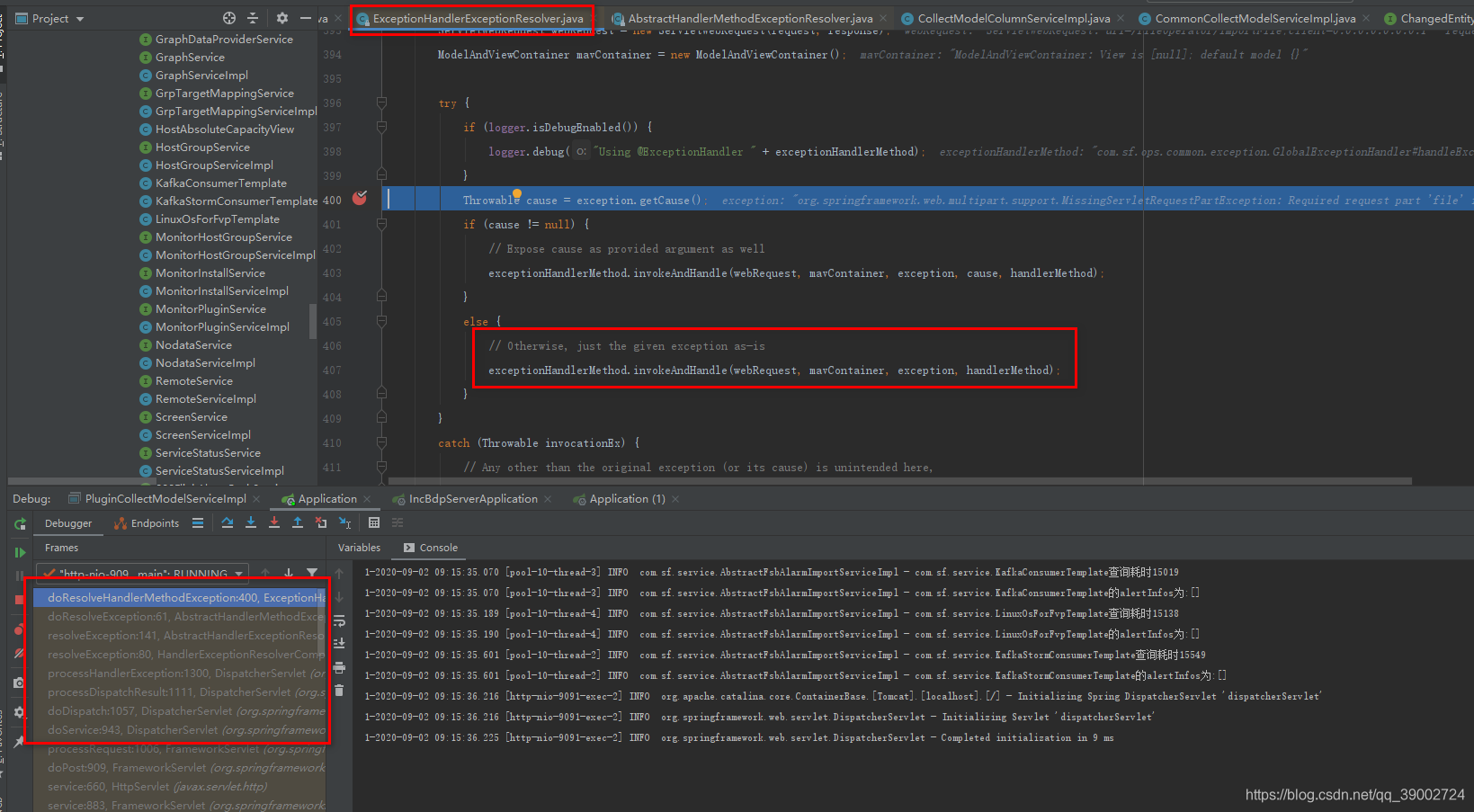Hide the Project panel
The image size is (1474, 812).
306,18
